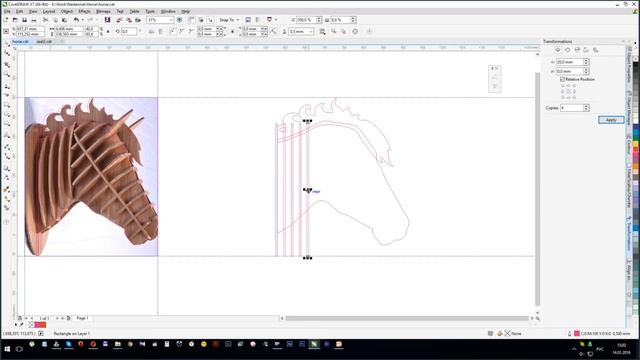Viewport: 640px width, 360px height.
Task: Open the Windows Start button
Action: point(7,349)
